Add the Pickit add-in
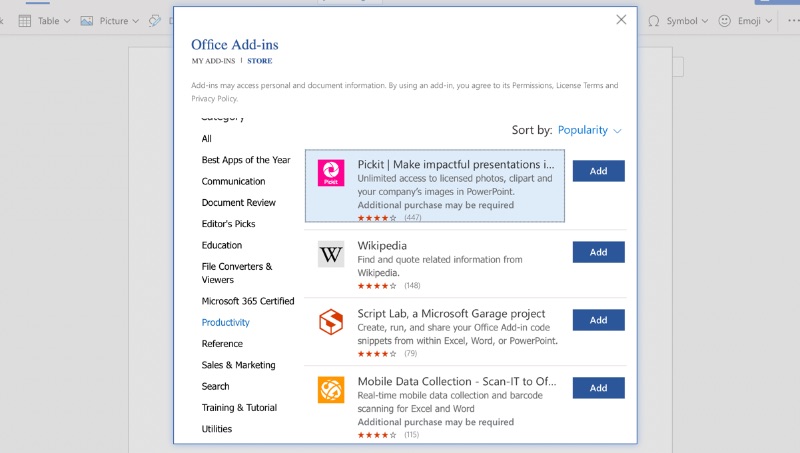This screenshot has width=800, height=453. [x=598, y=171]
